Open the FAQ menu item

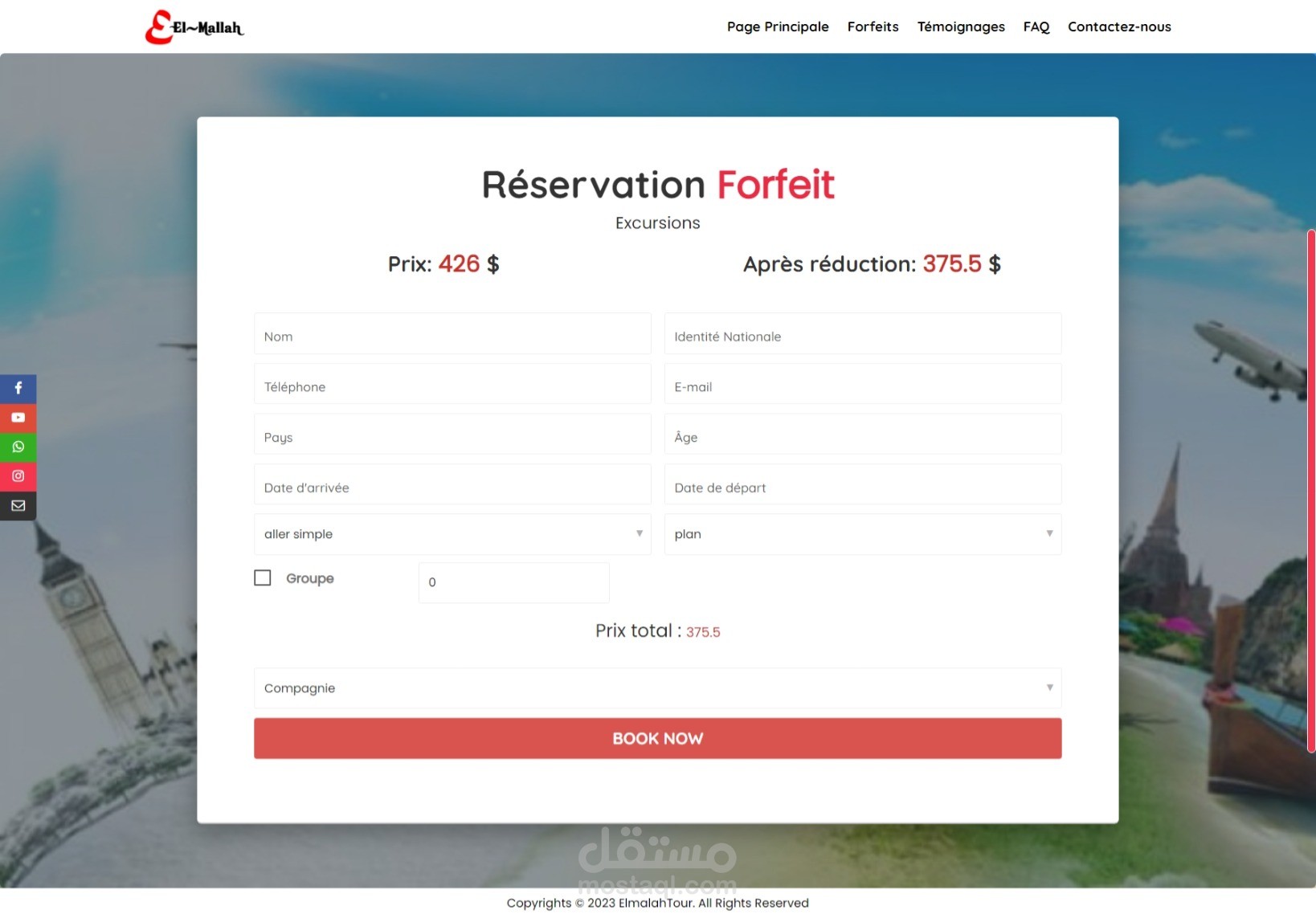(x=1036, y=27)
